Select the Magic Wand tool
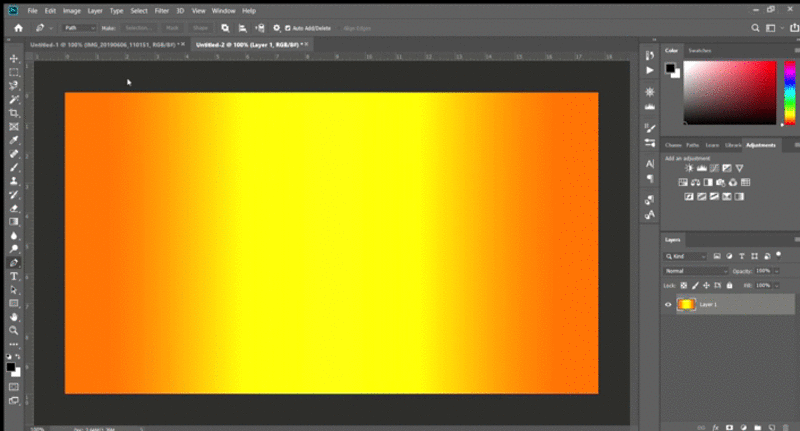The width and height of the screenshot is (800, 431). point(14,99)
